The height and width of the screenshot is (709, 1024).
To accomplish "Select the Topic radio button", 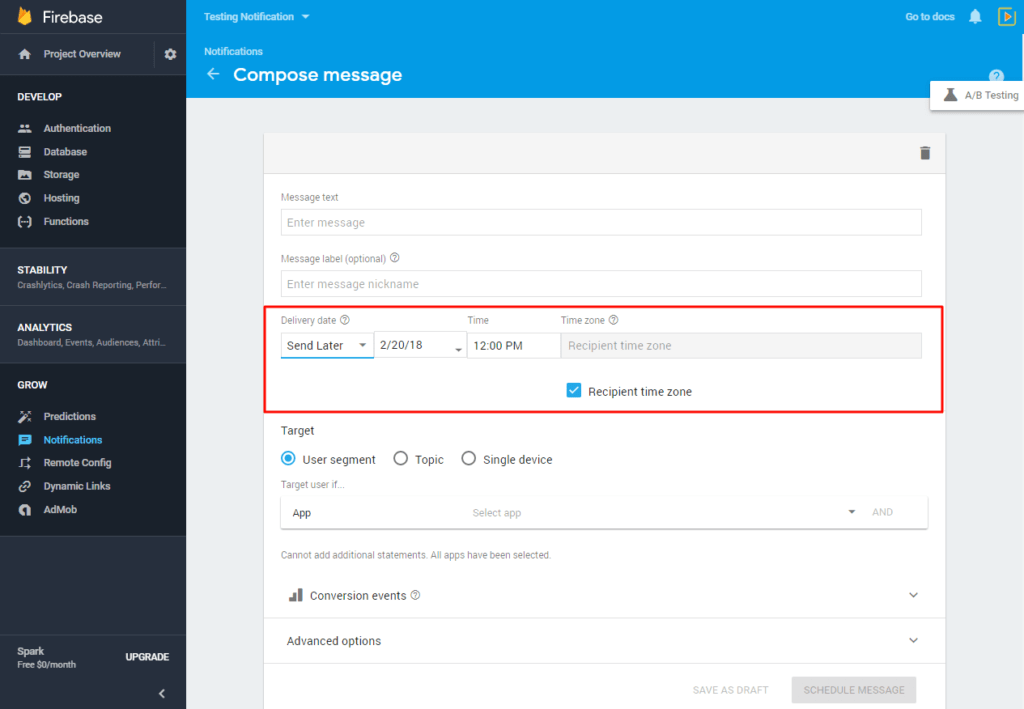I will click(x=400, y=458).
